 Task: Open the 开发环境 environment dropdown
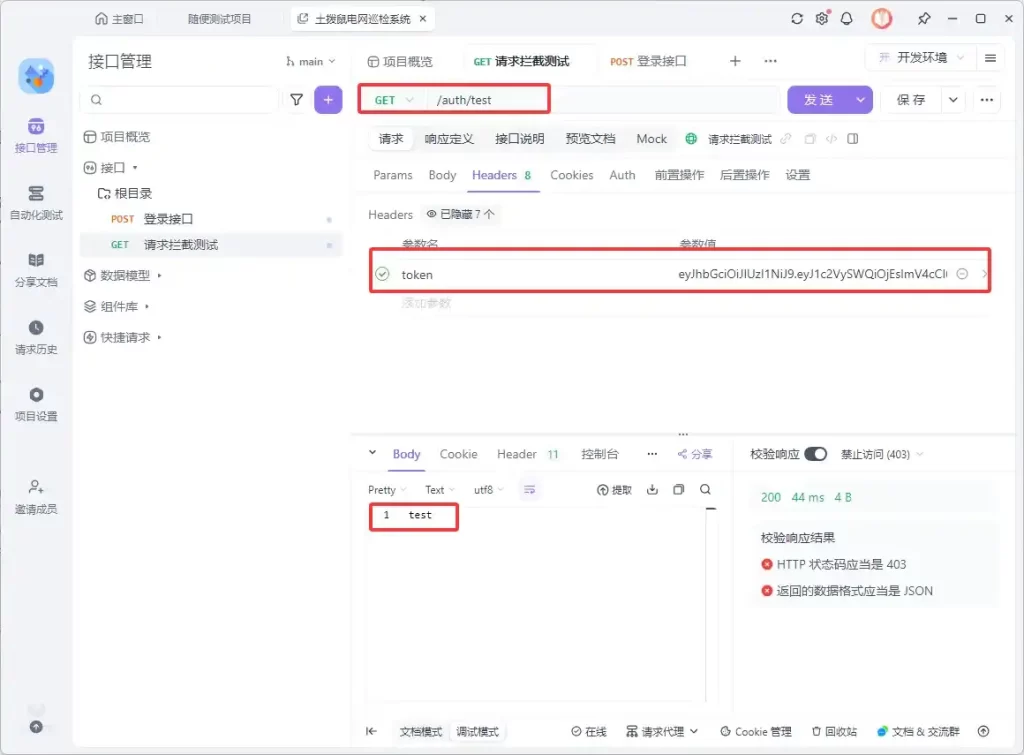click(921, 58)
